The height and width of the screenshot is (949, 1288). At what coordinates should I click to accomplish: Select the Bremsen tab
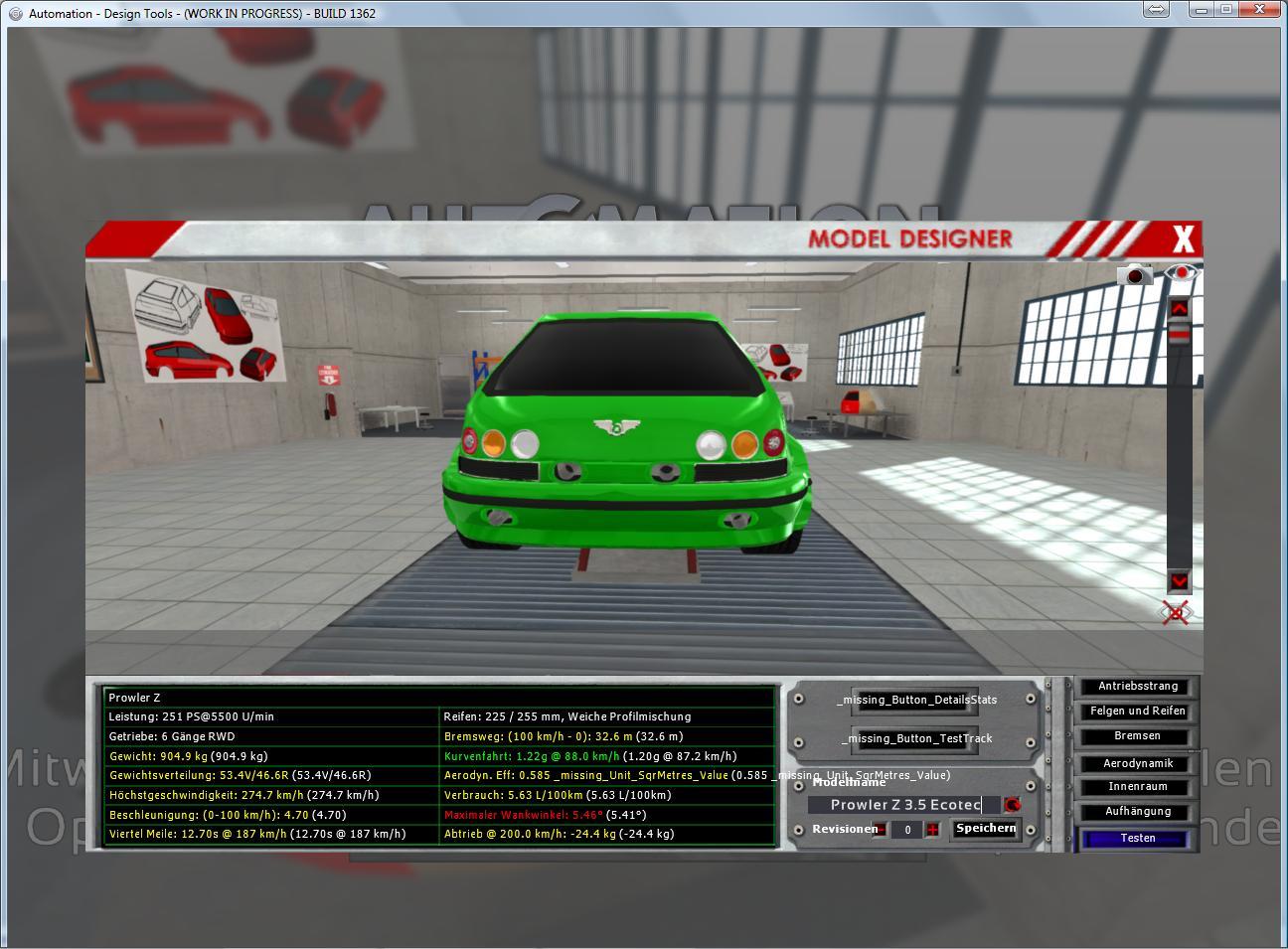coord(1138,736)
